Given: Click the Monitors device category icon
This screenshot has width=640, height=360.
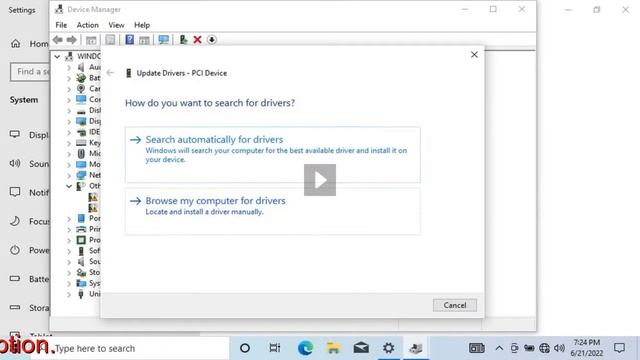Looking at the screenshot, I should (x=81, y=164).
